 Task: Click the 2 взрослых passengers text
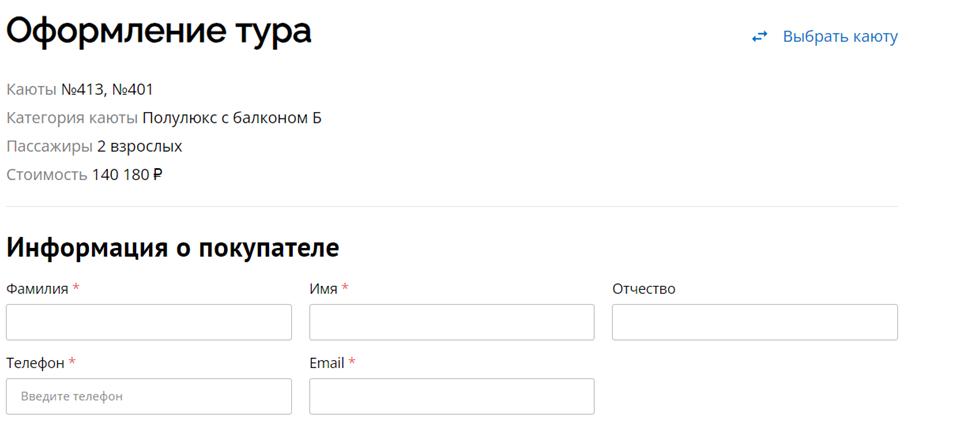click(x=140, y=147)
